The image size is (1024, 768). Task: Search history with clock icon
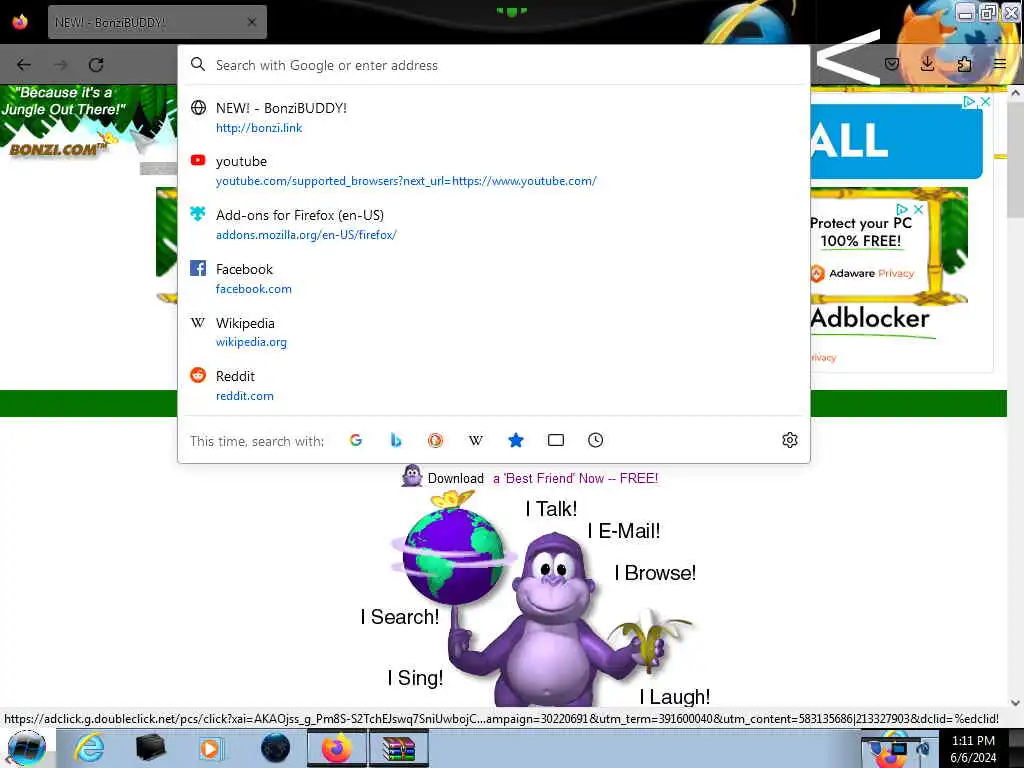596,440
